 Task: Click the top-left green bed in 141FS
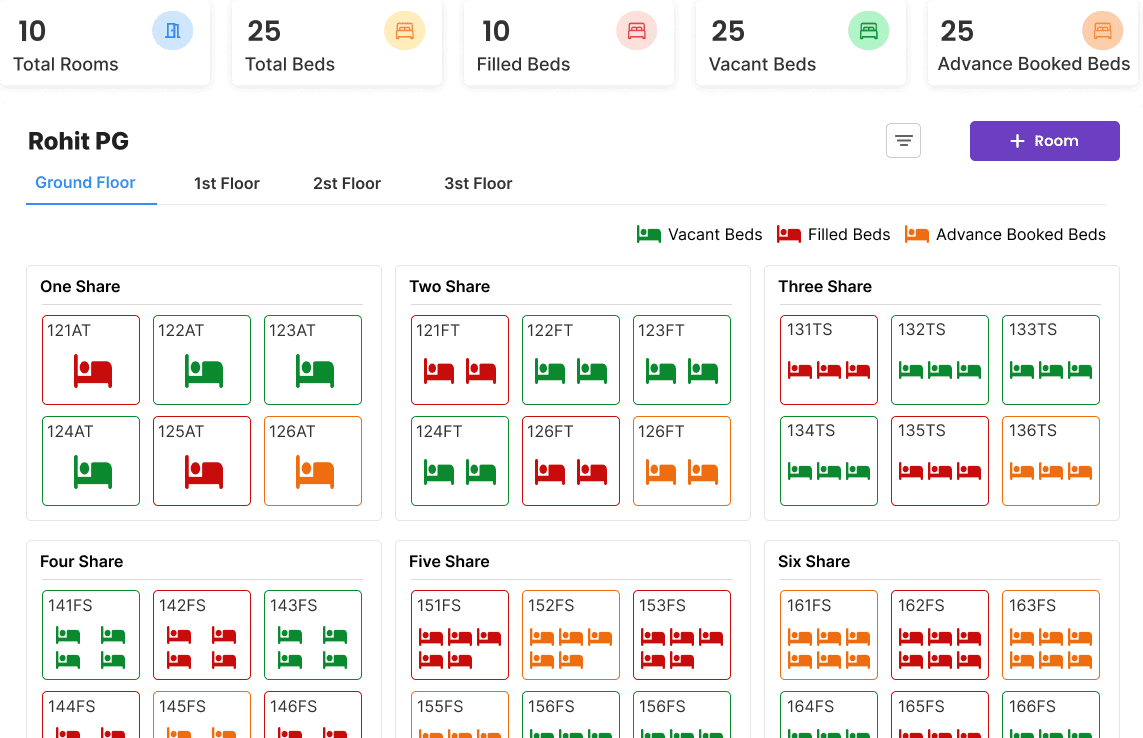pyautogui.click(x=68, y=635)
